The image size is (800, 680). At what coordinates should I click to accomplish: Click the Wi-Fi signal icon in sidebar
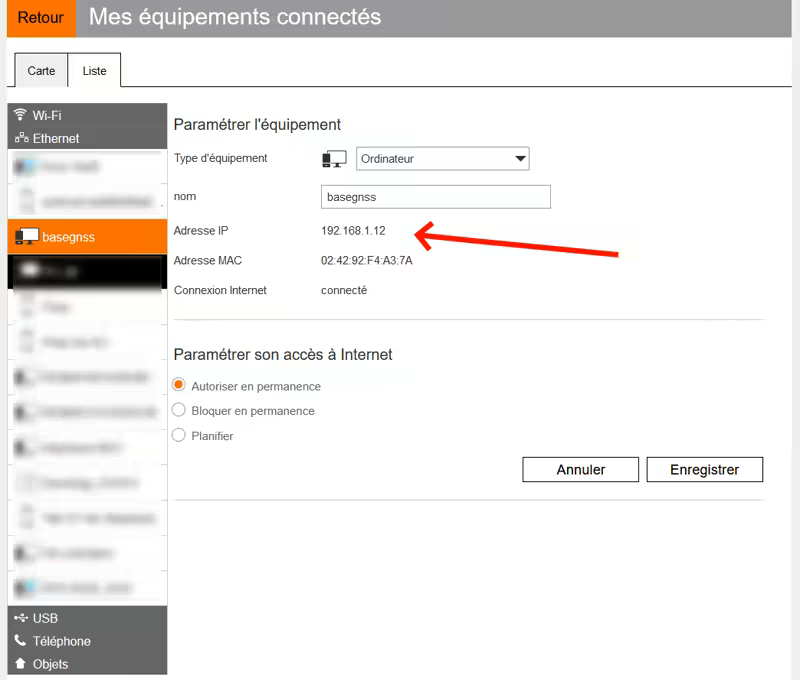[x=20, y=115]
